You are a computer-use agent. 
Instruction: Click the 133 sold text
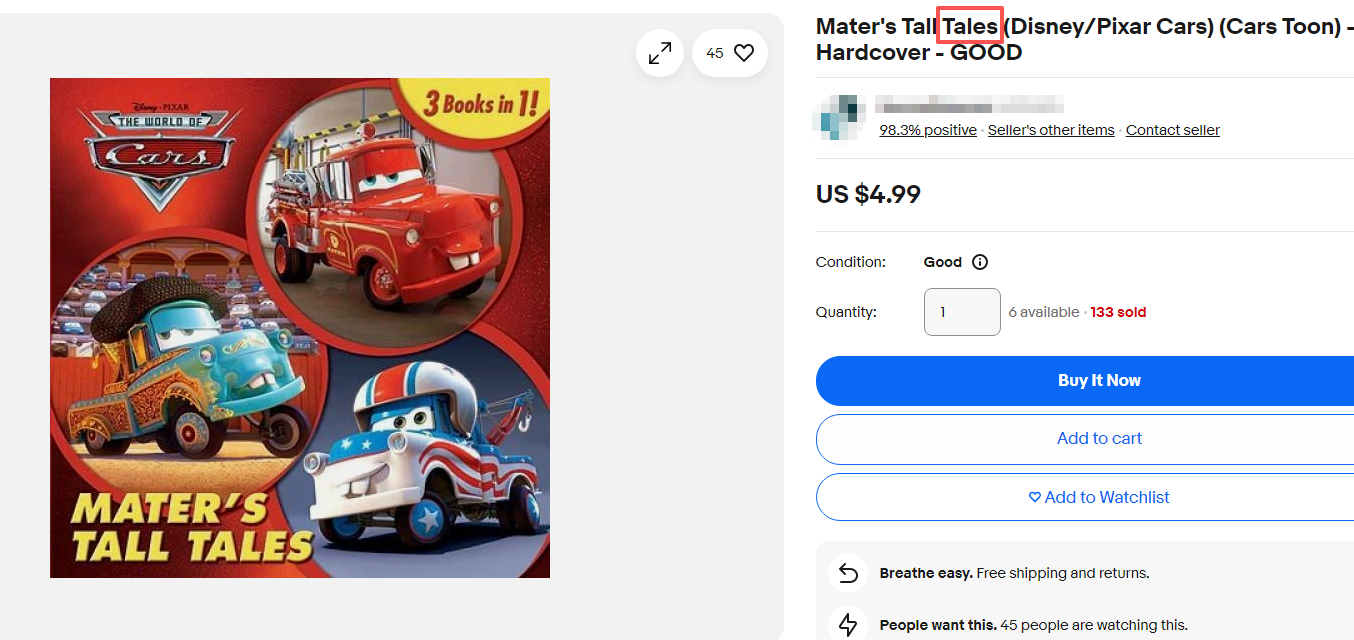click(1118, 312)
